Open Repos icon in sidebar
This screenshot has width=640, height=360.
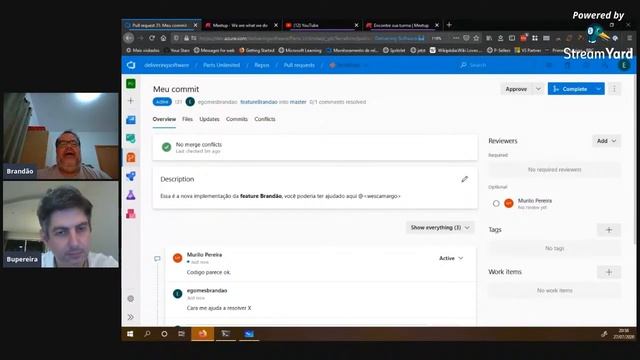[x=131, y=157]
